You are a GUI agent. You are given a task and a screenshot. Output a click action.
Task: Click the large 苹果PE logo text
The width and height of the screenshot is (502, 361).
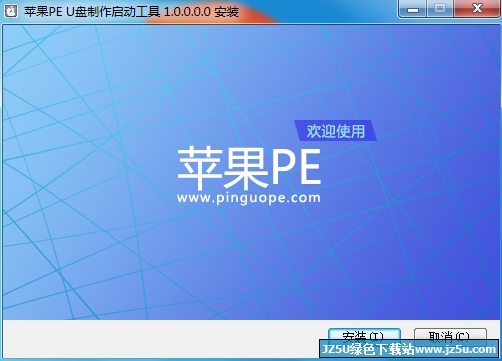pos(249,168)
